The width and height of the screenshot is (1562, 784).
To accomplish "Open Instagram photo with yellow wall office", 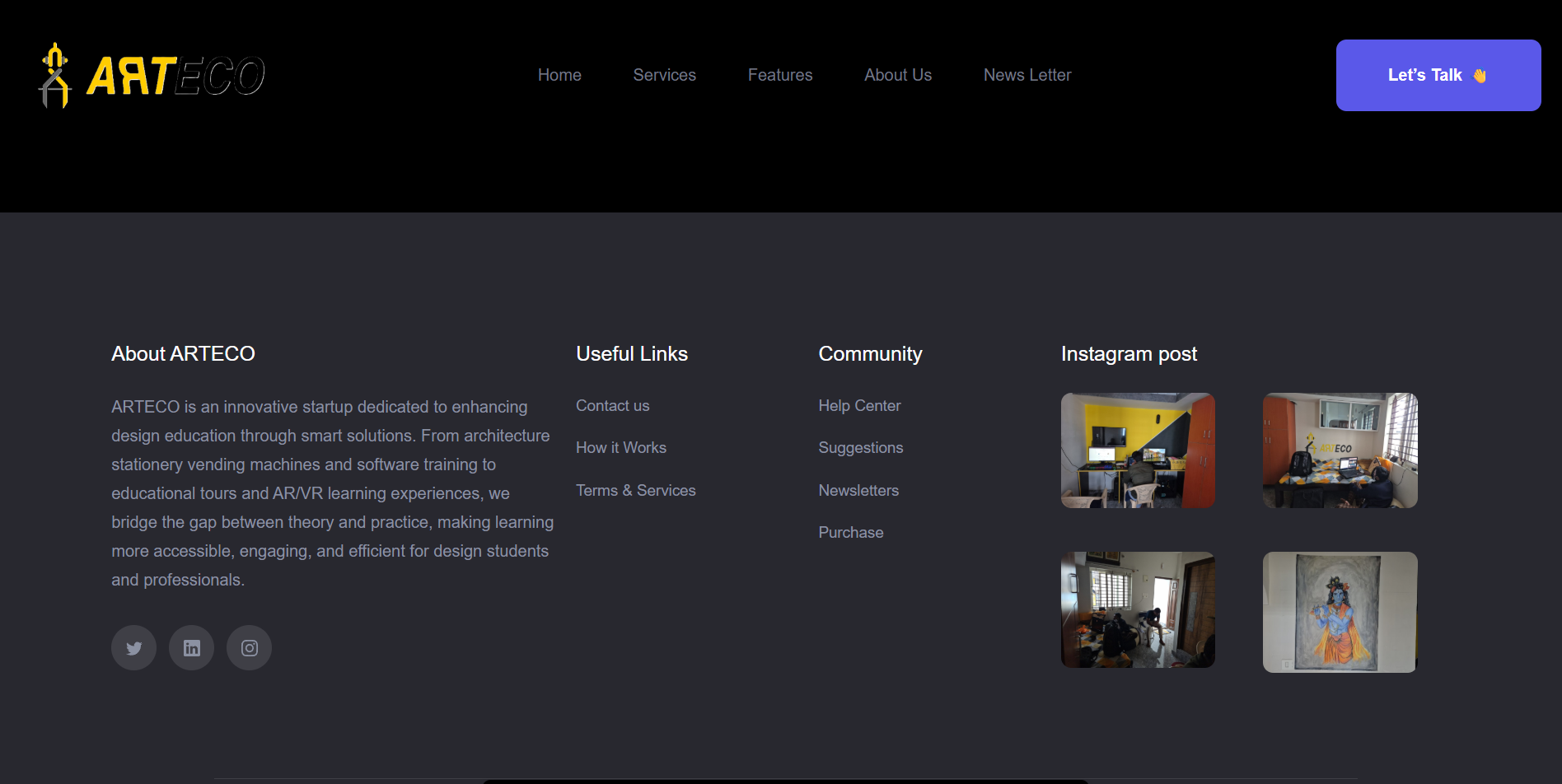I will pyautogui.click(x=1137, y=450).
